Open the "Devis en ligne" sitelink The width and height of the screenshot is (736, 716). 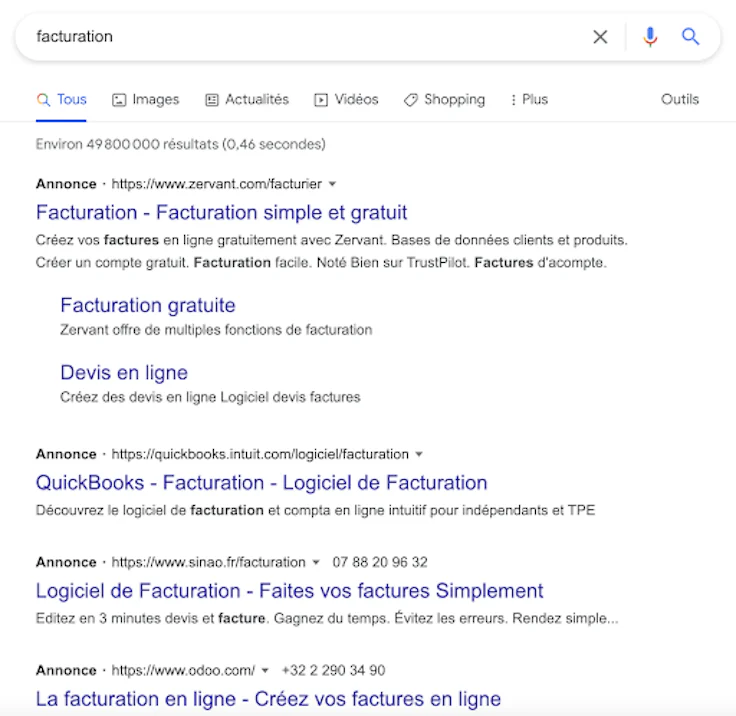124,373
